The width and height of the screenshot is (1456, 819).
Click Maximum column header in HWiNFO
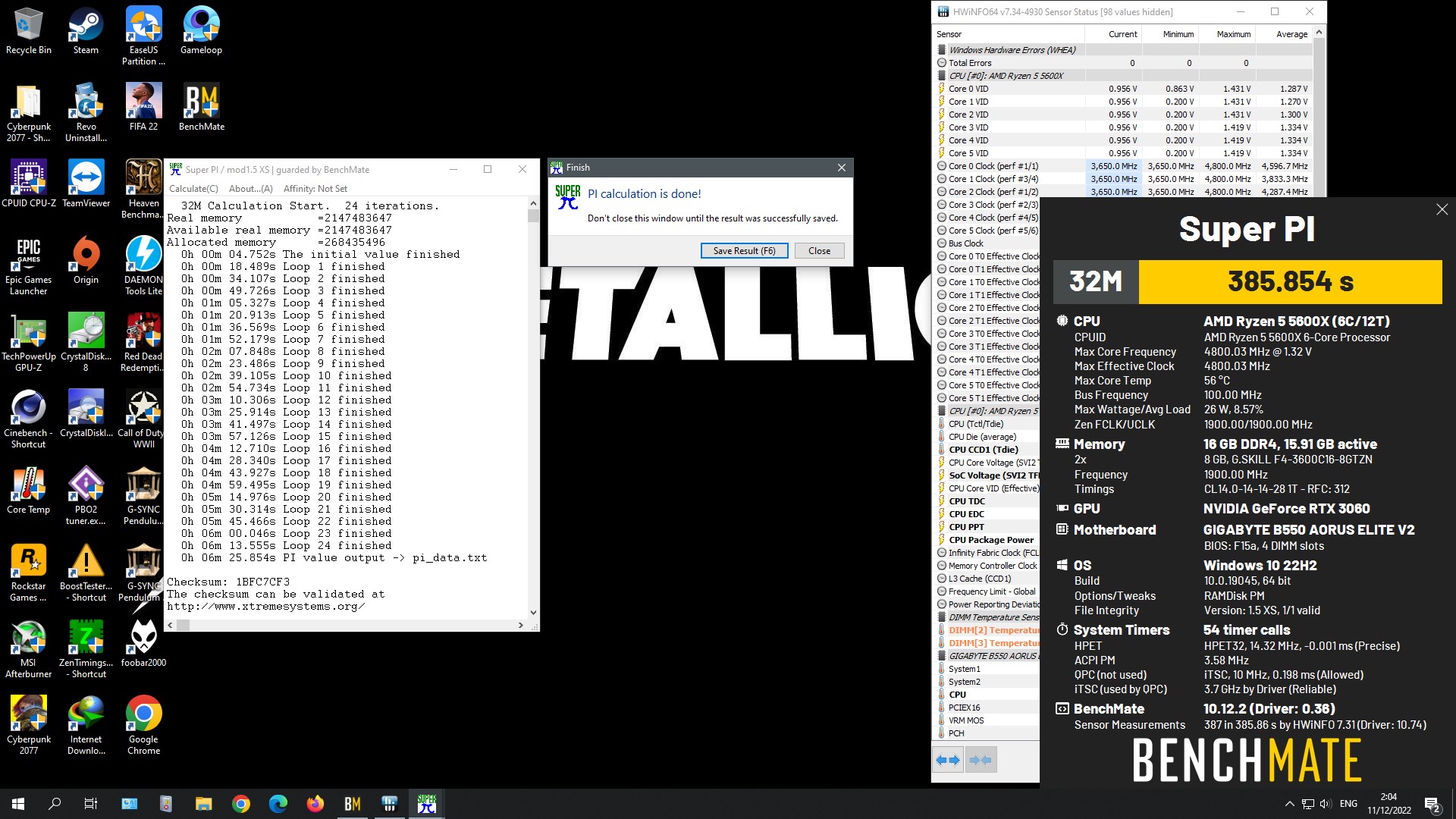1227,34
